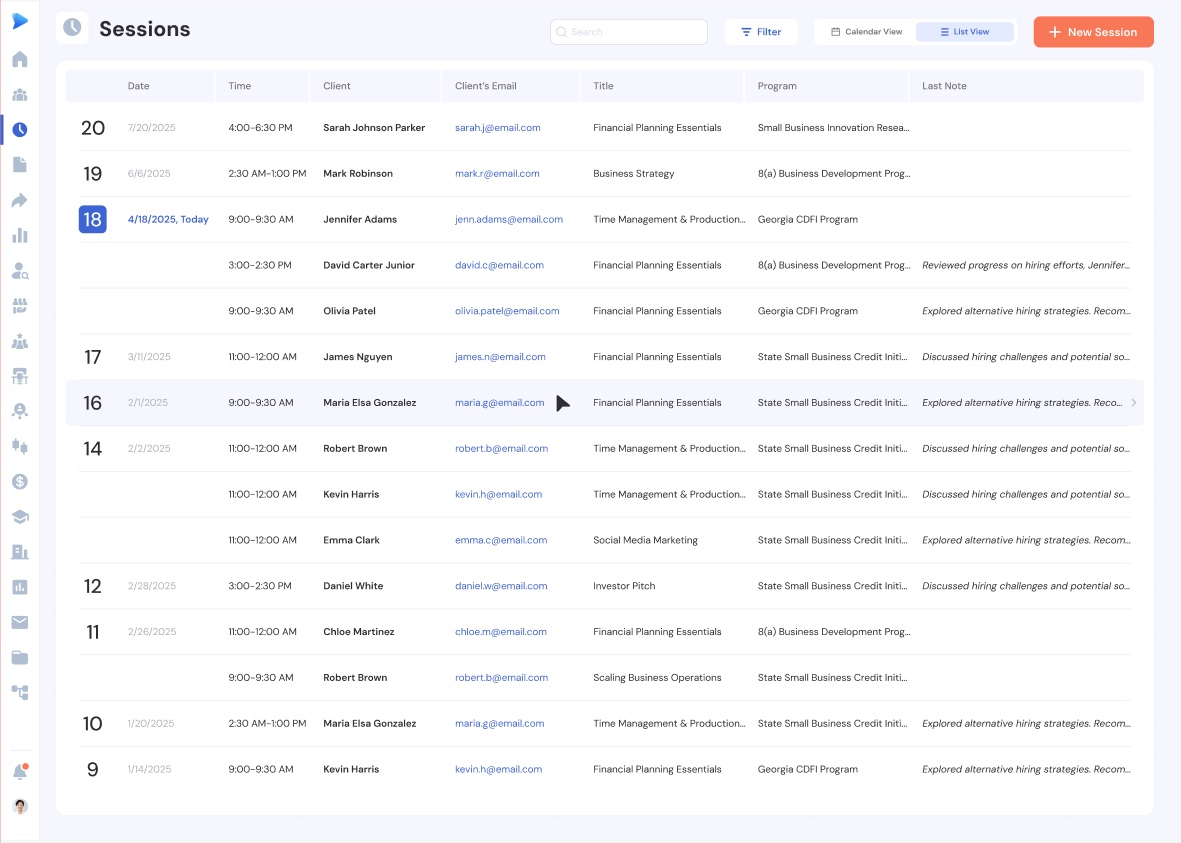This screenshot has height=843, width=1181.
Task: Open the Analytics bar chart icon
Action: (x=20, y=234)
